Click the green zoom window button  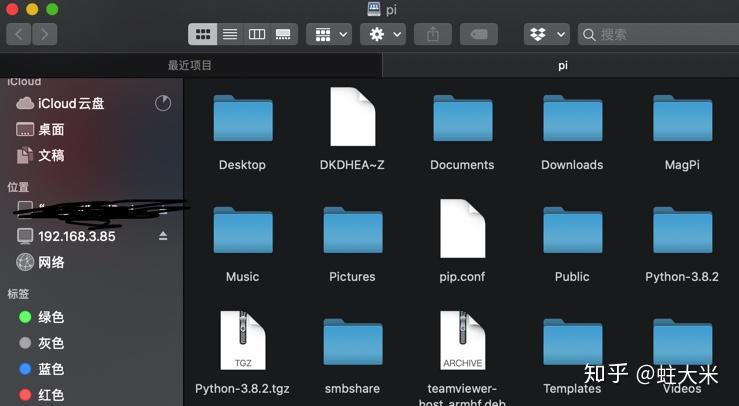(52, 9)
